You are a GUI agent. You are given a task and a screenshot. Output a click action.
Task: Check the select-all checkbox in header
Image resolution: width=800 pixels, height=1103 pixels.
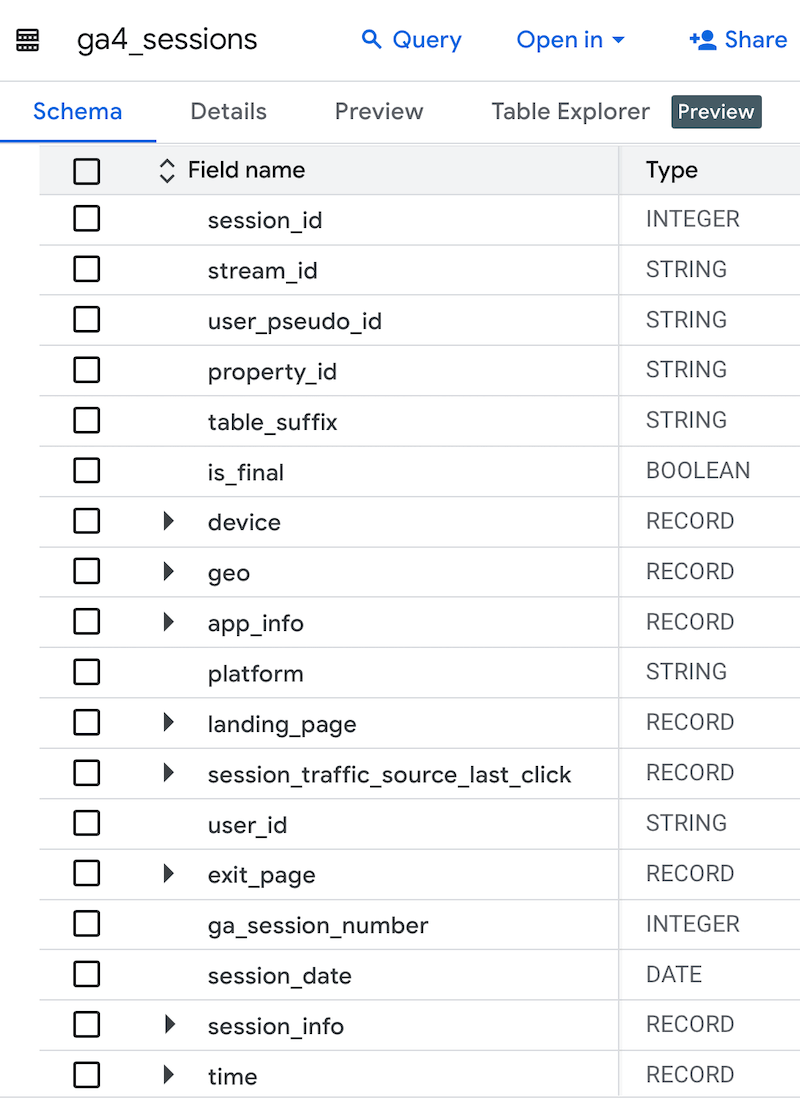tap(86, 170)
